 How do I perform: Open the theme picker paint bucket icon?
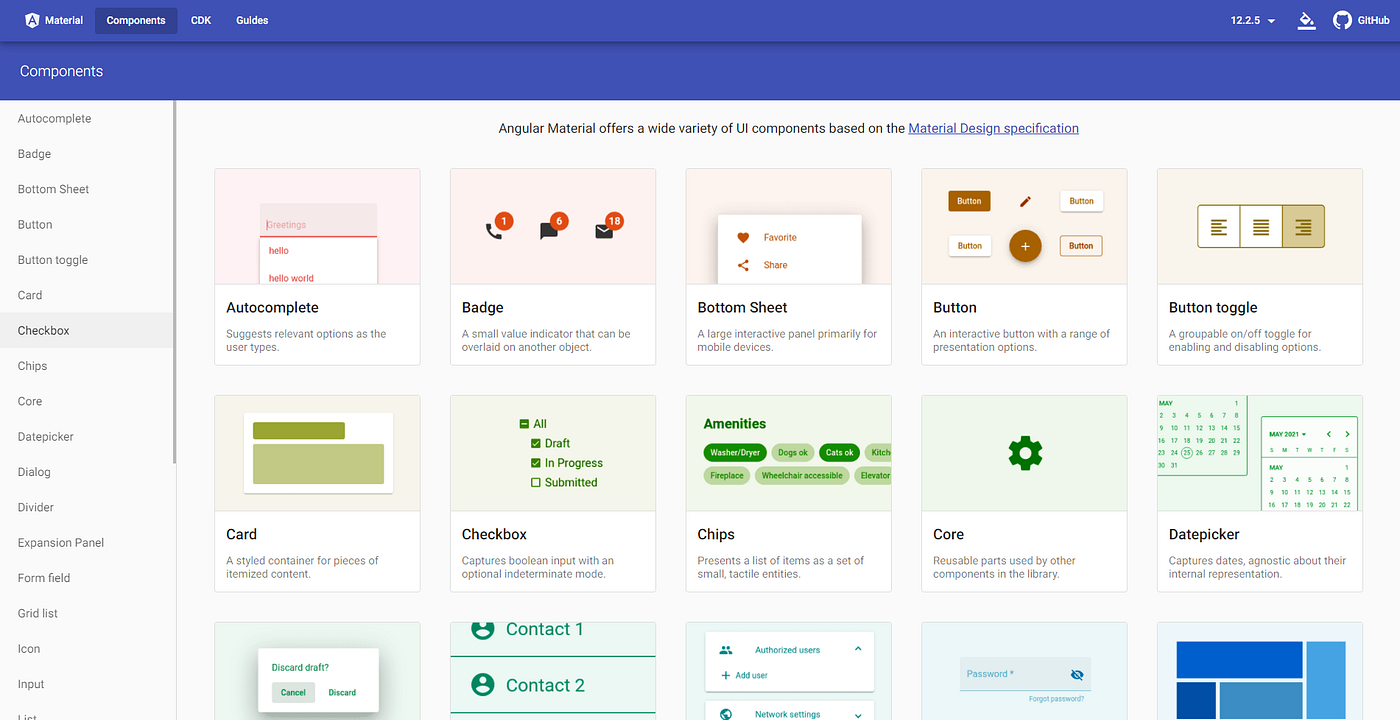(1306, 20)
